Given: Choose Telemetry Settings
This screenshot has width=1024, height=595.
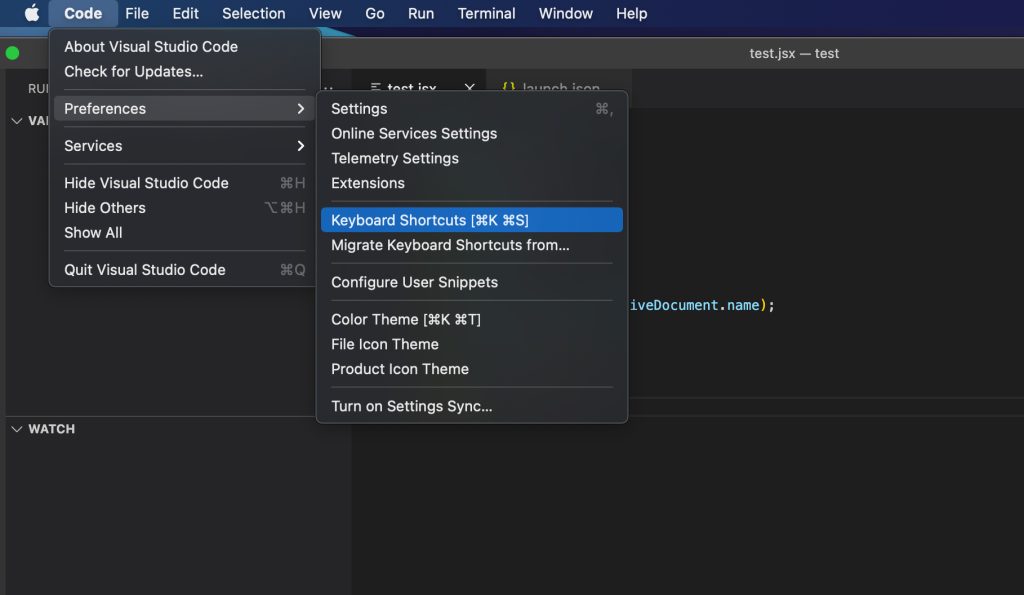Looking at the screenshot, I should click(394, 158).
